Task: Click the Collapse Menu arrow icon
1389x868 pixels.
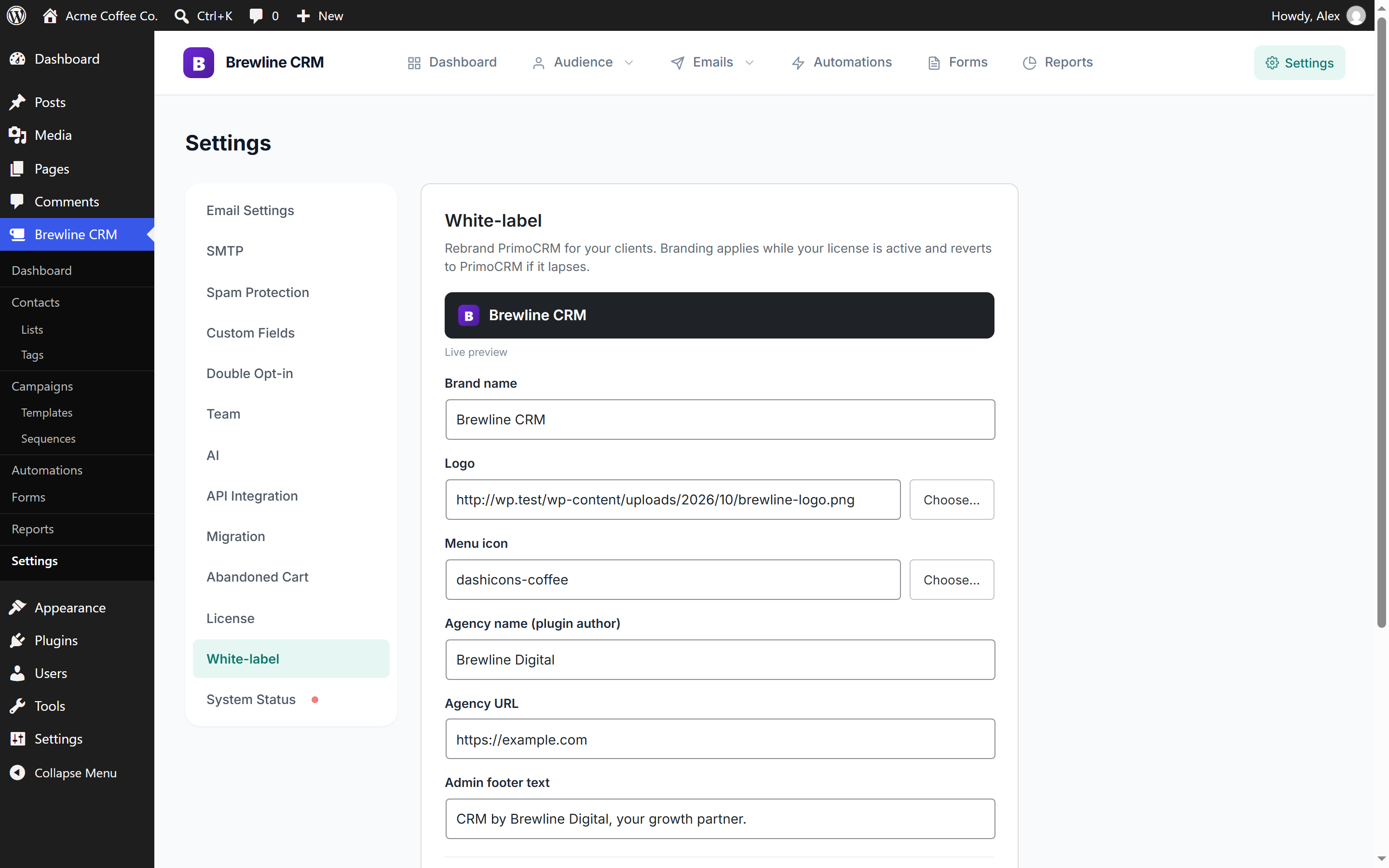Action: pyautogui.click(x=18, y=773)
